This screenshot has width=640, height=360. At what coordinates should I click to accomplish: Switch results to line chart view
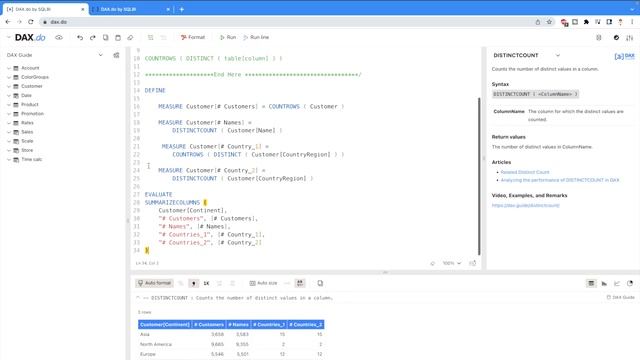[x=617, y=283]
